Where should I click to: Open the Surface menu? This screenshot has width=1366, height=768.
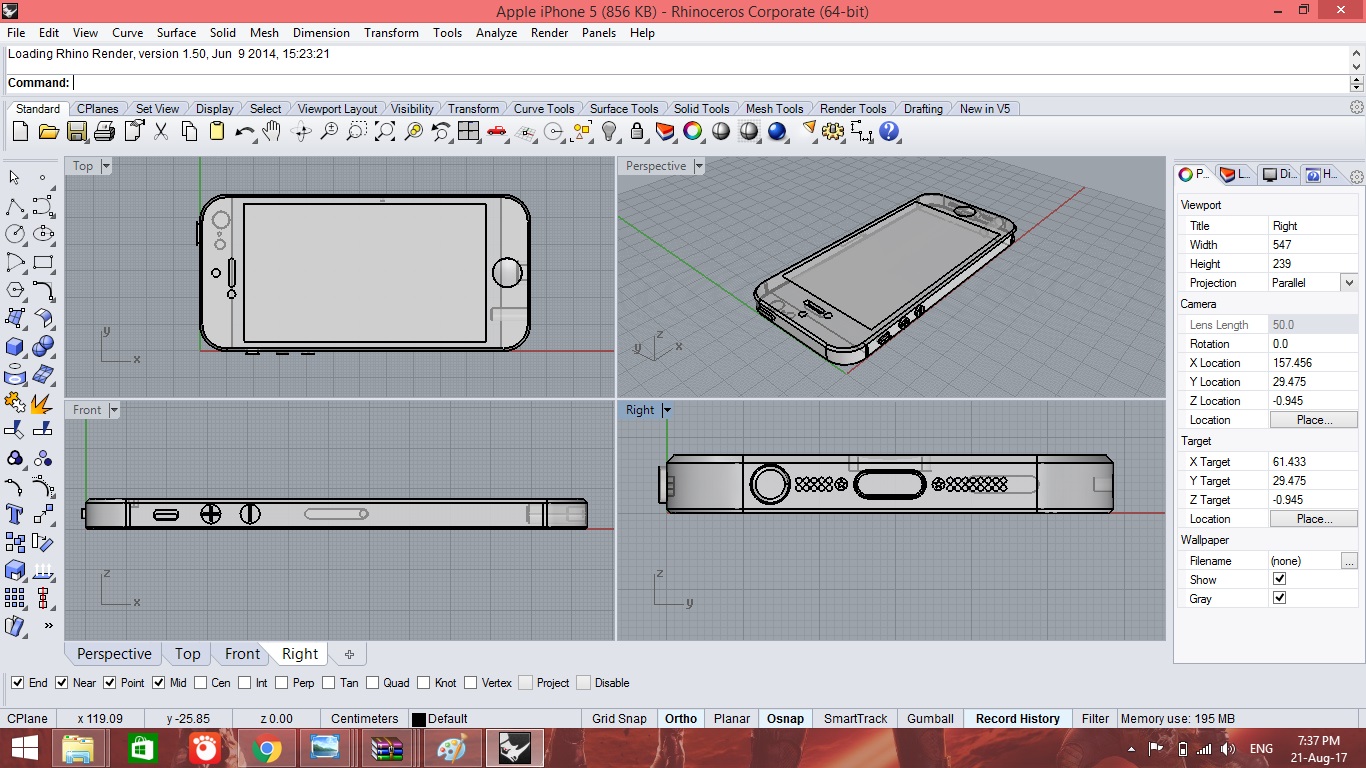(x=176, y=32)
